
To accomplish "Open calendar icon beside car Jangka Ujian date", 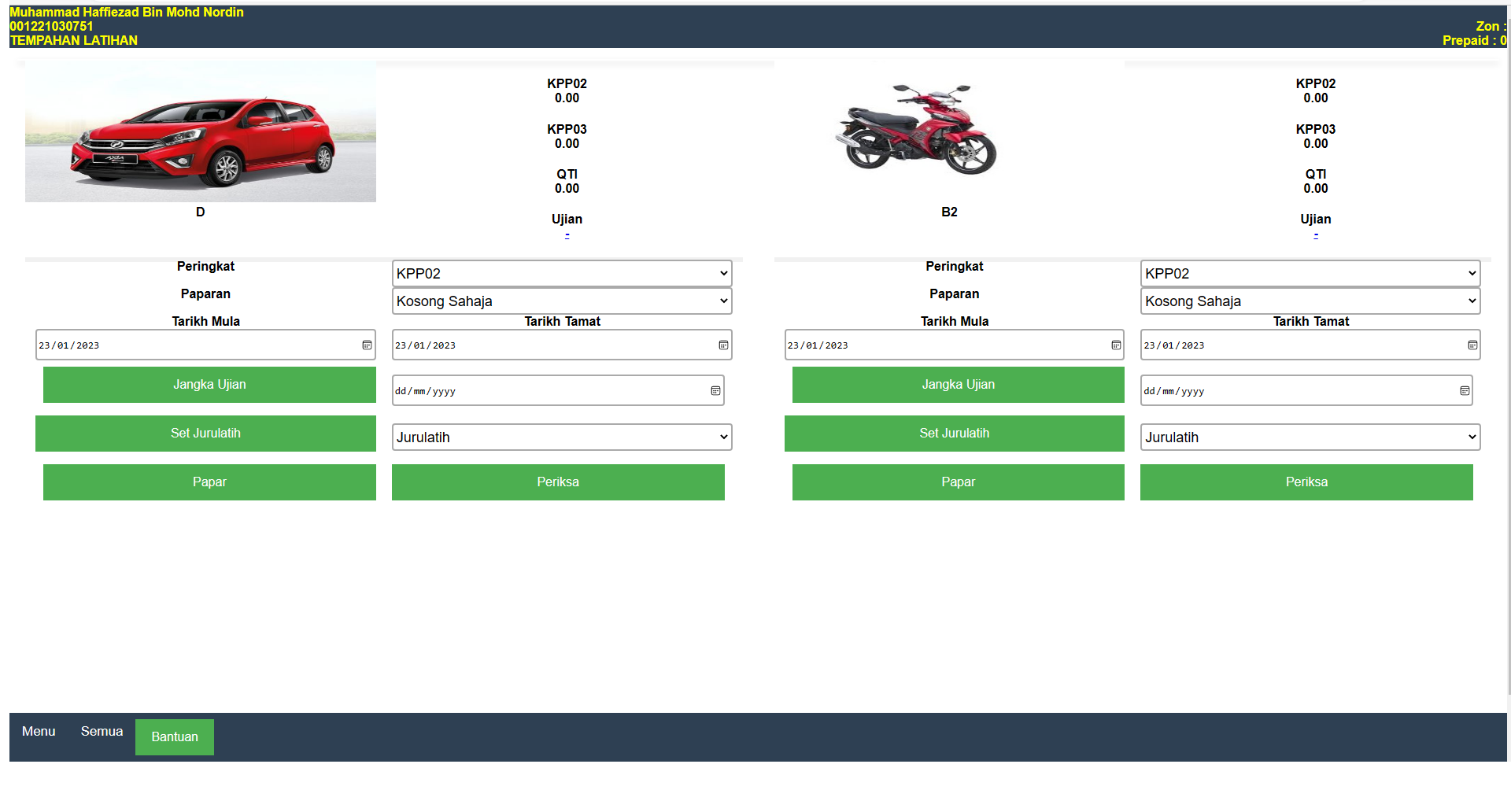I will click(x=715, y=391).
